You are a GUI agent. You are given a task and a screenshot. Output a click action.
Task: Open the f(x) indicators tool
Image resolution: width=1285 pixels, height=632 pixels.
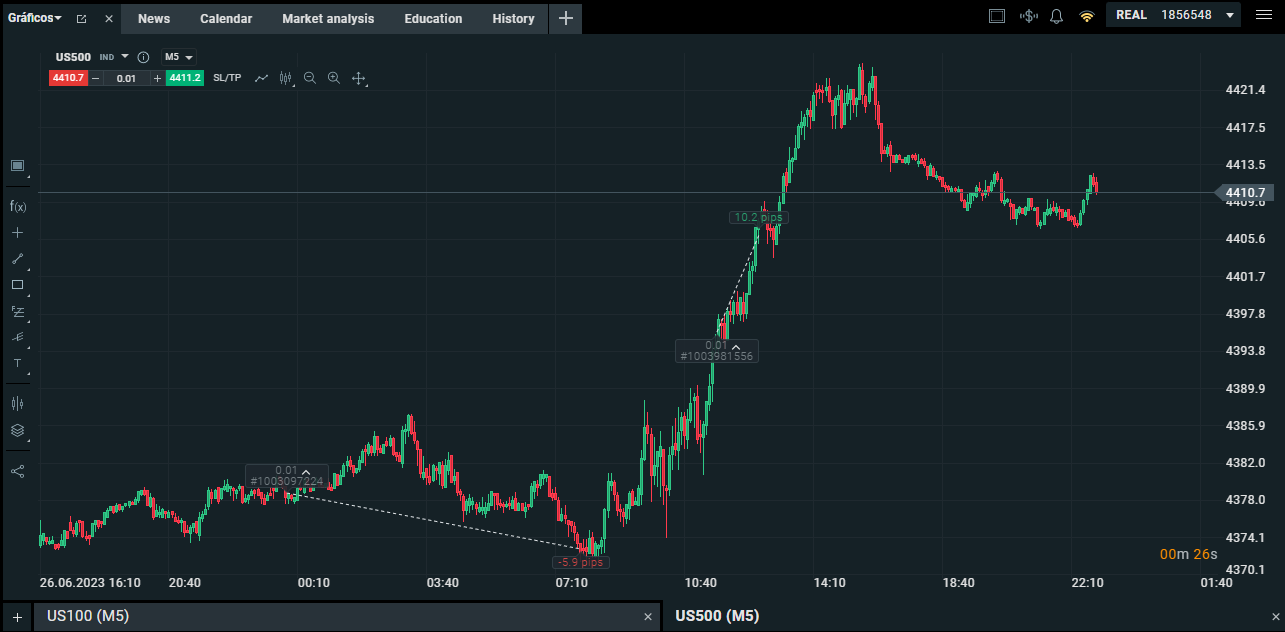pyautogui.click(x=18, y=206)
